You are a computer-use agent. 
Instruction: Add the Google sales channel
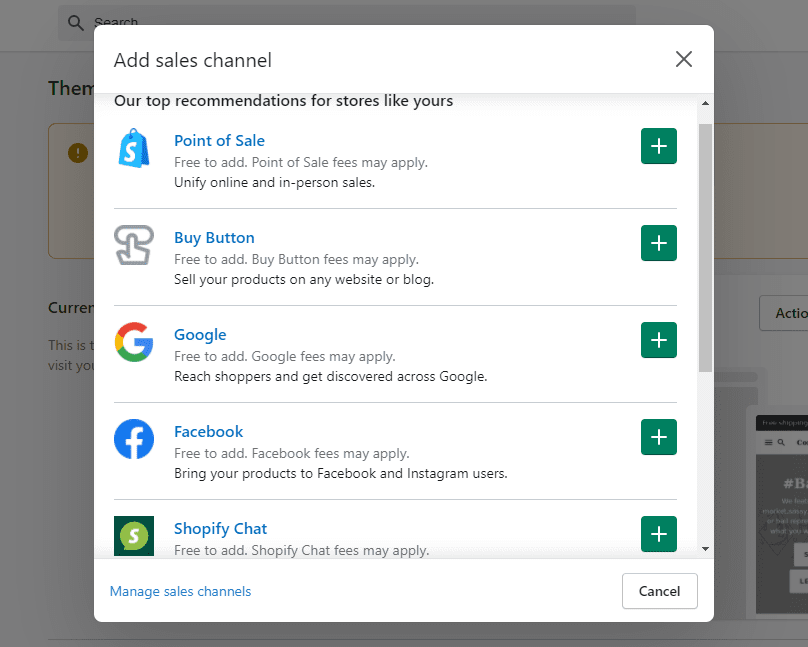coord(659,340)
